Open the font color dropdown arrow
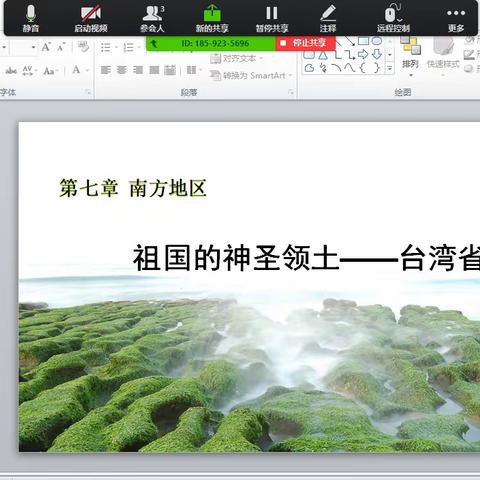 coord(87,70)
